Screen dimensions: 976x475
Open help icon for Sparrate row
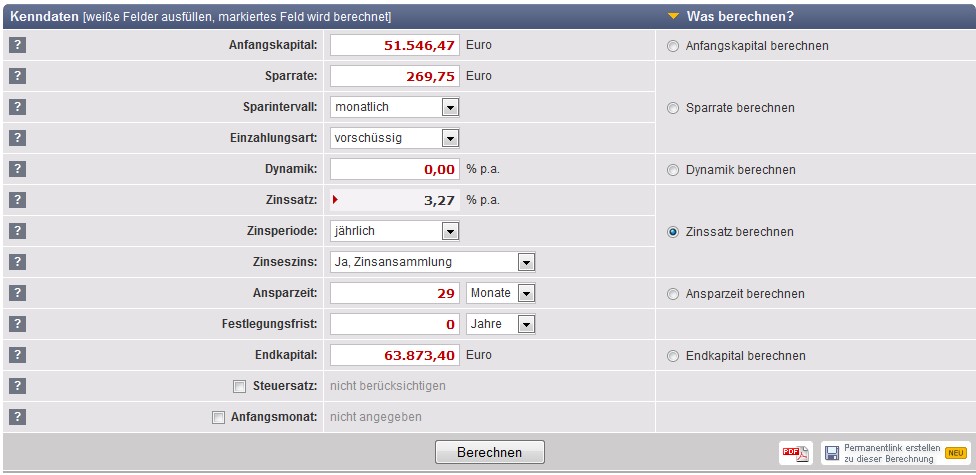click(x=17, y=76)
